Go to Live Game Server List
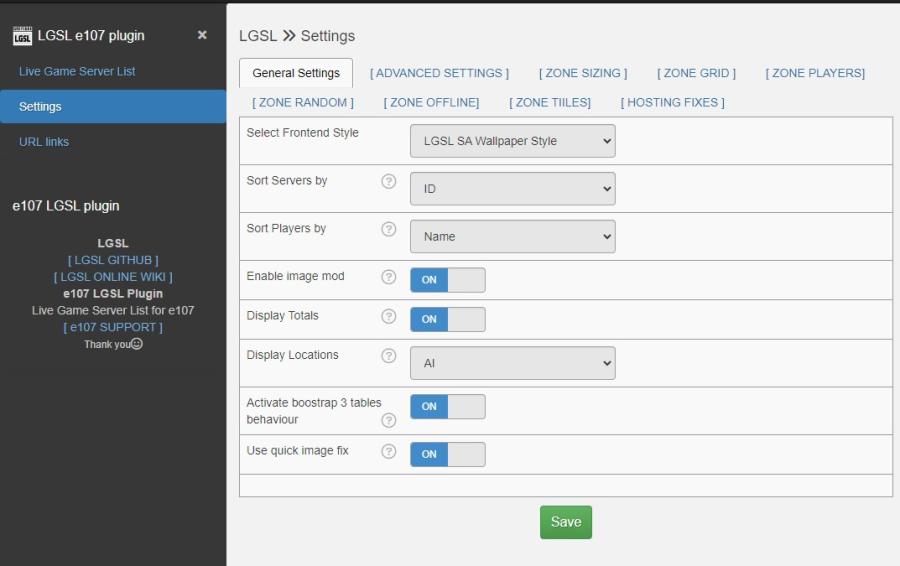The width and height of the screenshot is (900, 566). pos(77,72)
